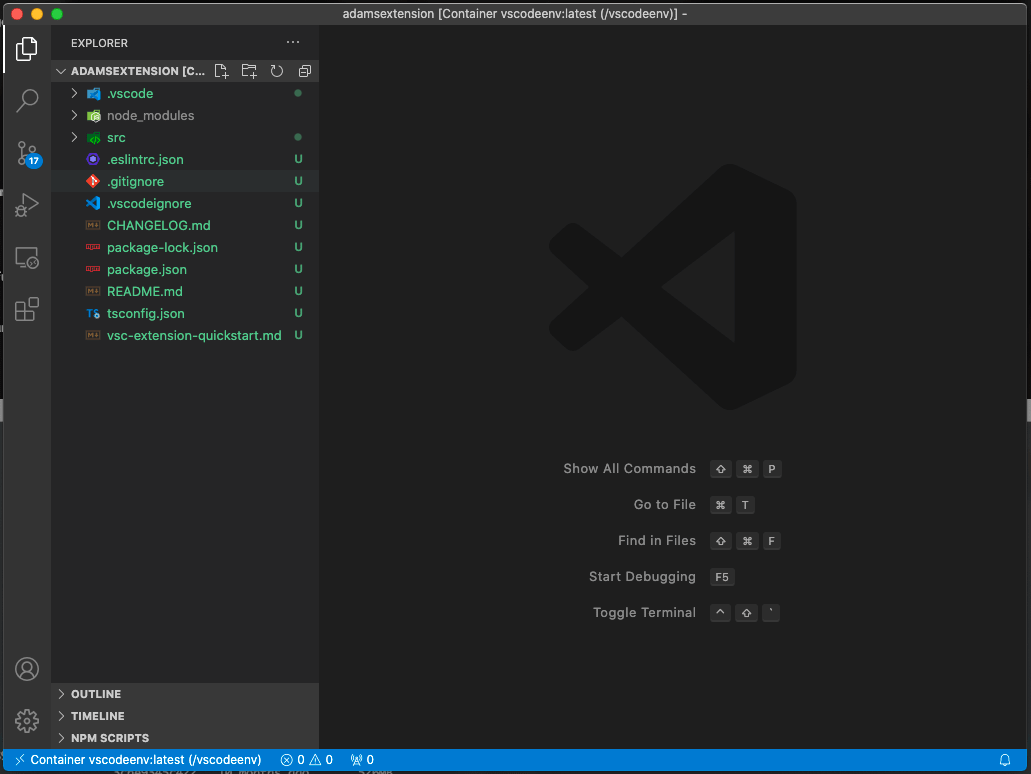Open the Run and Debug view
The height and width of the screenshot is (774, 1031).
(26, 205)
